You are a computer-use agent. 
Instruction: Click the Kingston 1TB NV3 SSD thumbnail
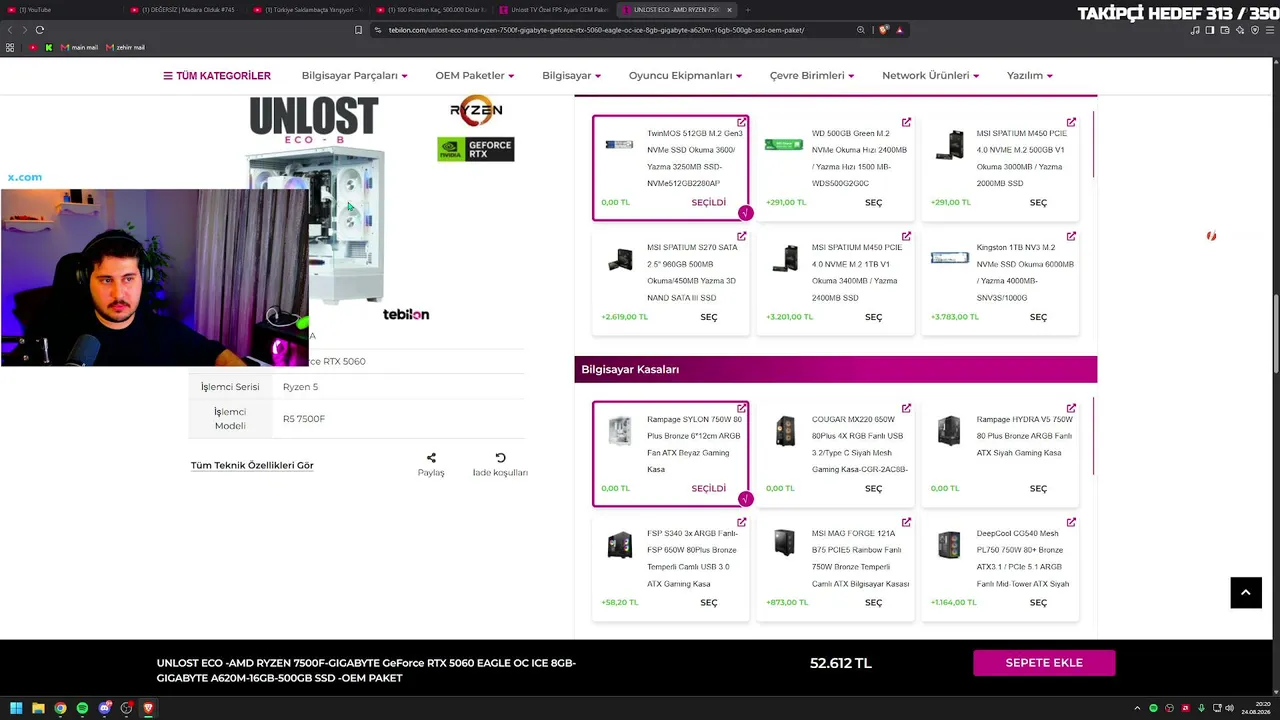click(x=949, y=258)
